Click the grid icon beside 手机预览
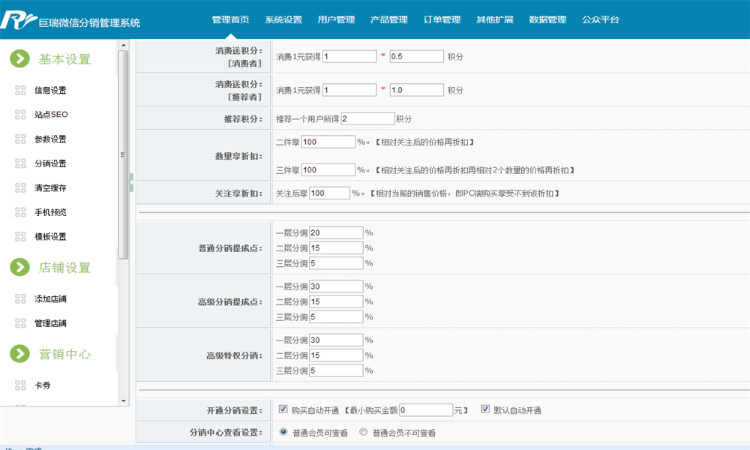 pos(21,212)
